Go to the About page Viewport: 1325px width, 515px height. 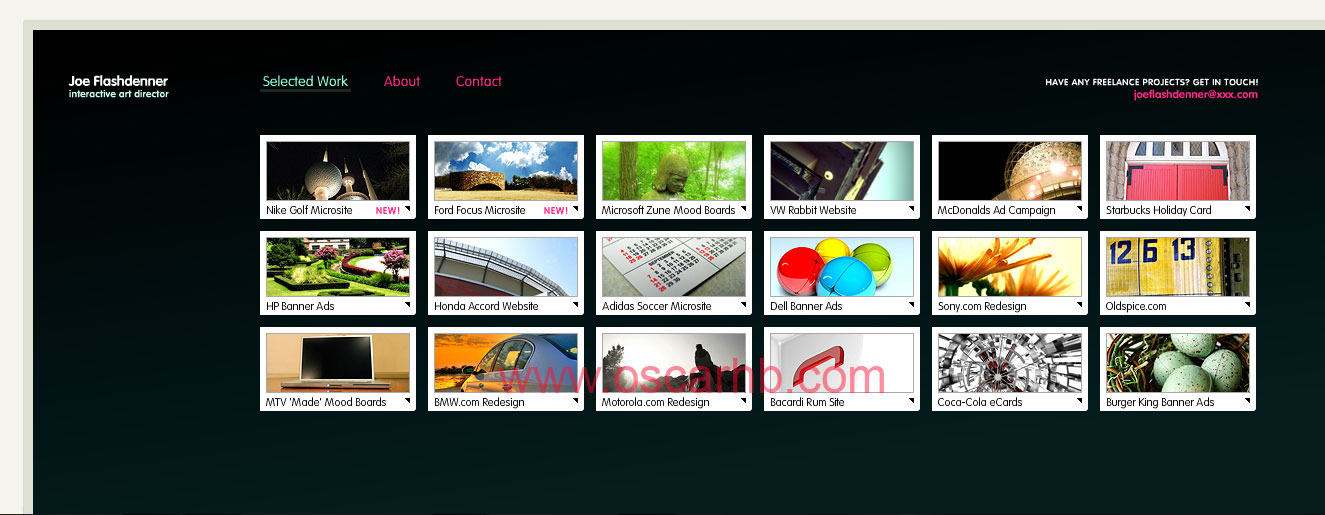[402, 82]
